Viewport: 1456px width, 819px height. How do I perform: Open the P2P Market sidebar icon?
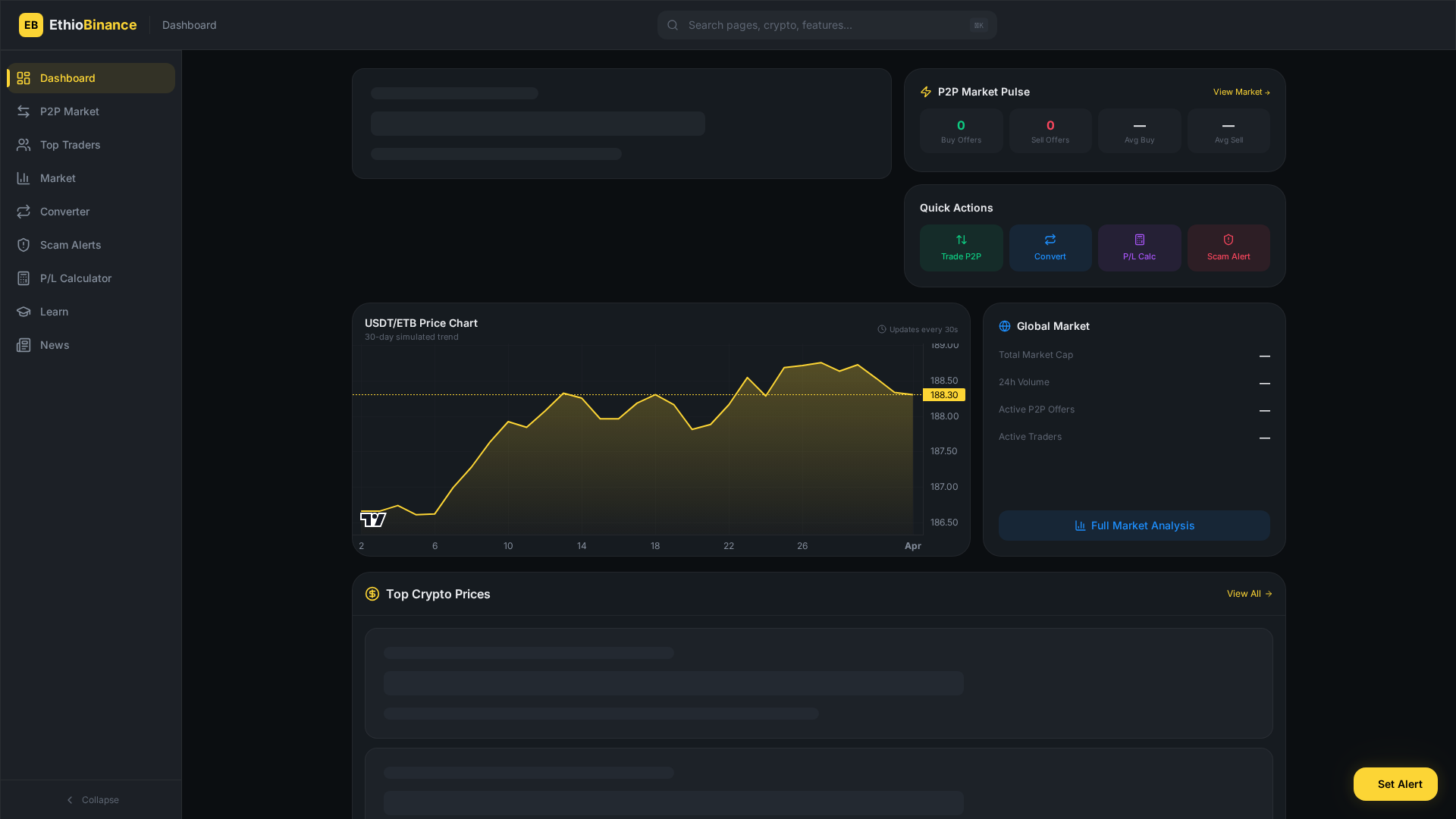pos(24,111)
